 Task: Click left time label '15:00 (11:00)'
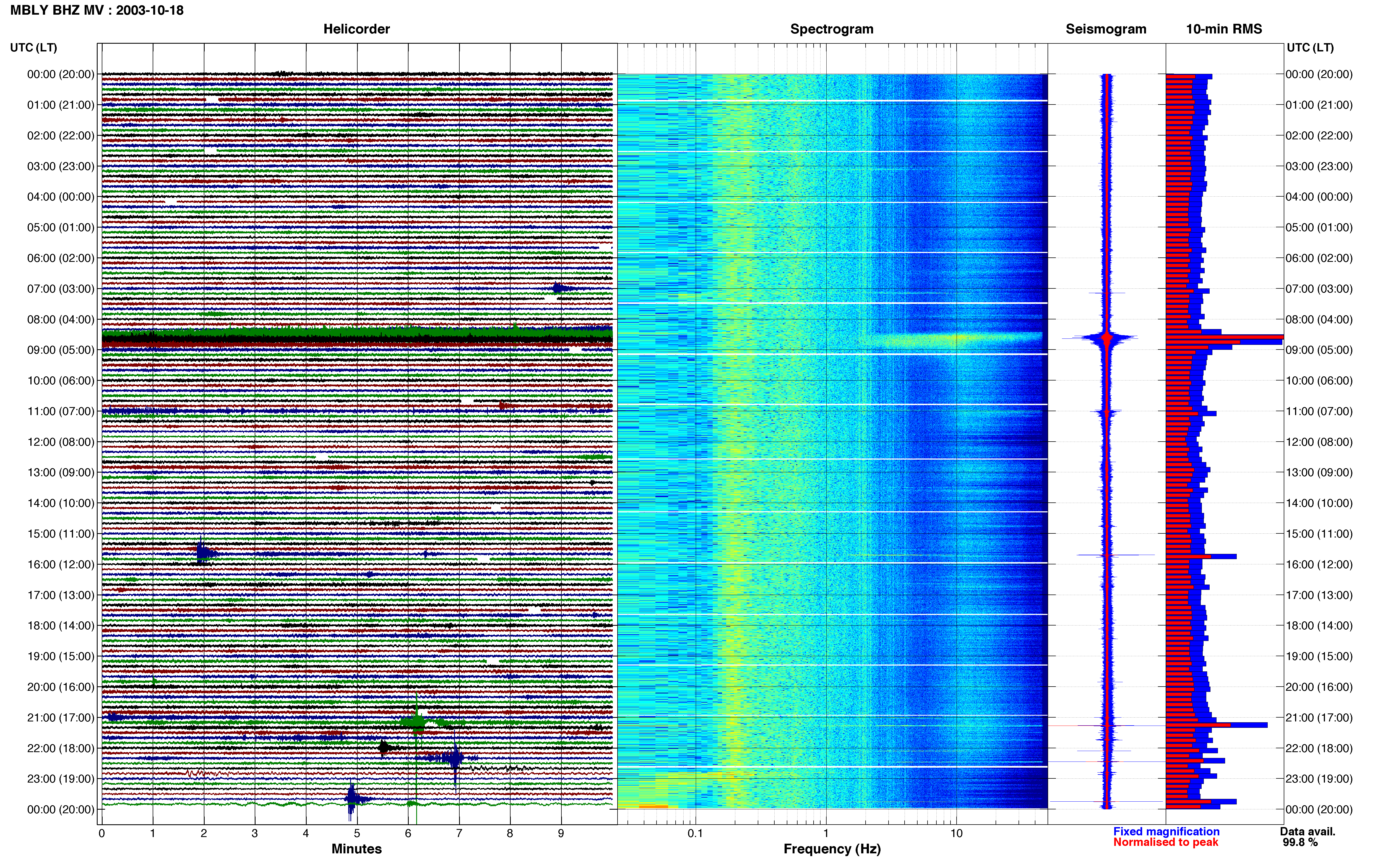[x=61, y=534]
